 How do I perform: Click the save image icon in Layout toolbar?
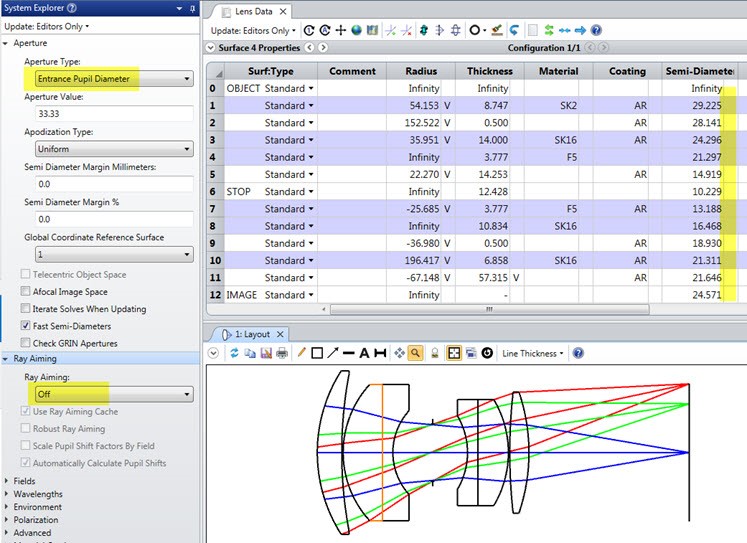(266, 353)
